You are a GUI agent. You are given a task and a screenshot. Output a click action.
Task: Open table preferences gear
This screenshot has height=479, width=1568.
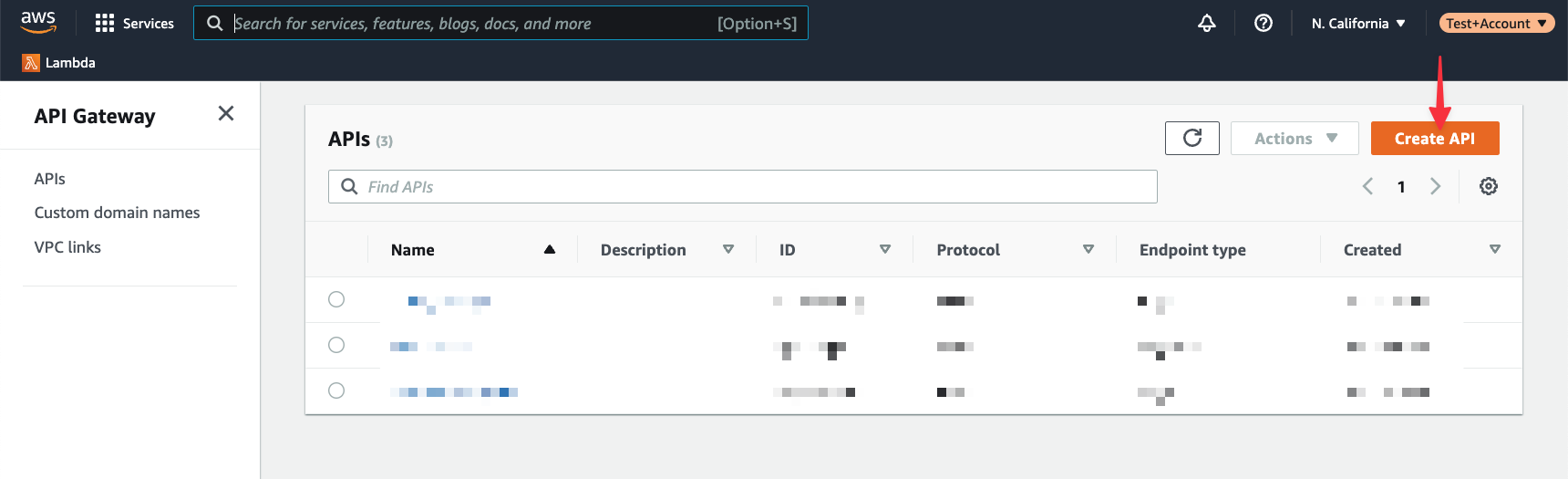[x=1489, y=186]
